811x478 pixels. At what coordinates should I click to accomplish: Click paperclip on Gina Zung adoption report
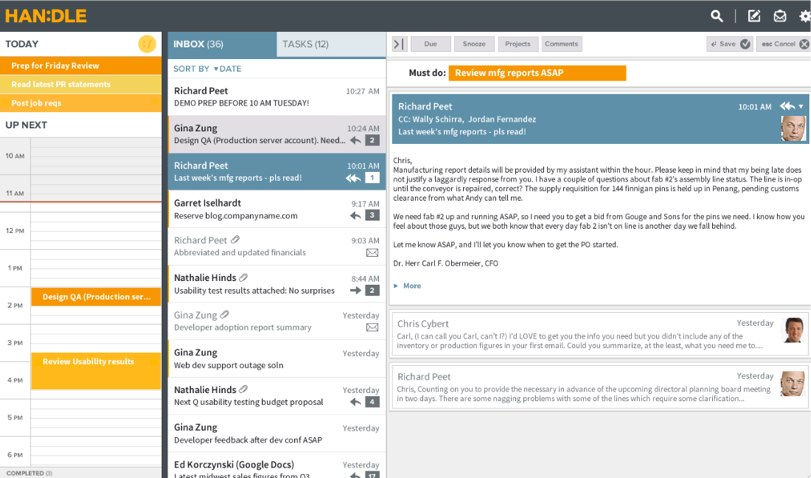[224, 315]
